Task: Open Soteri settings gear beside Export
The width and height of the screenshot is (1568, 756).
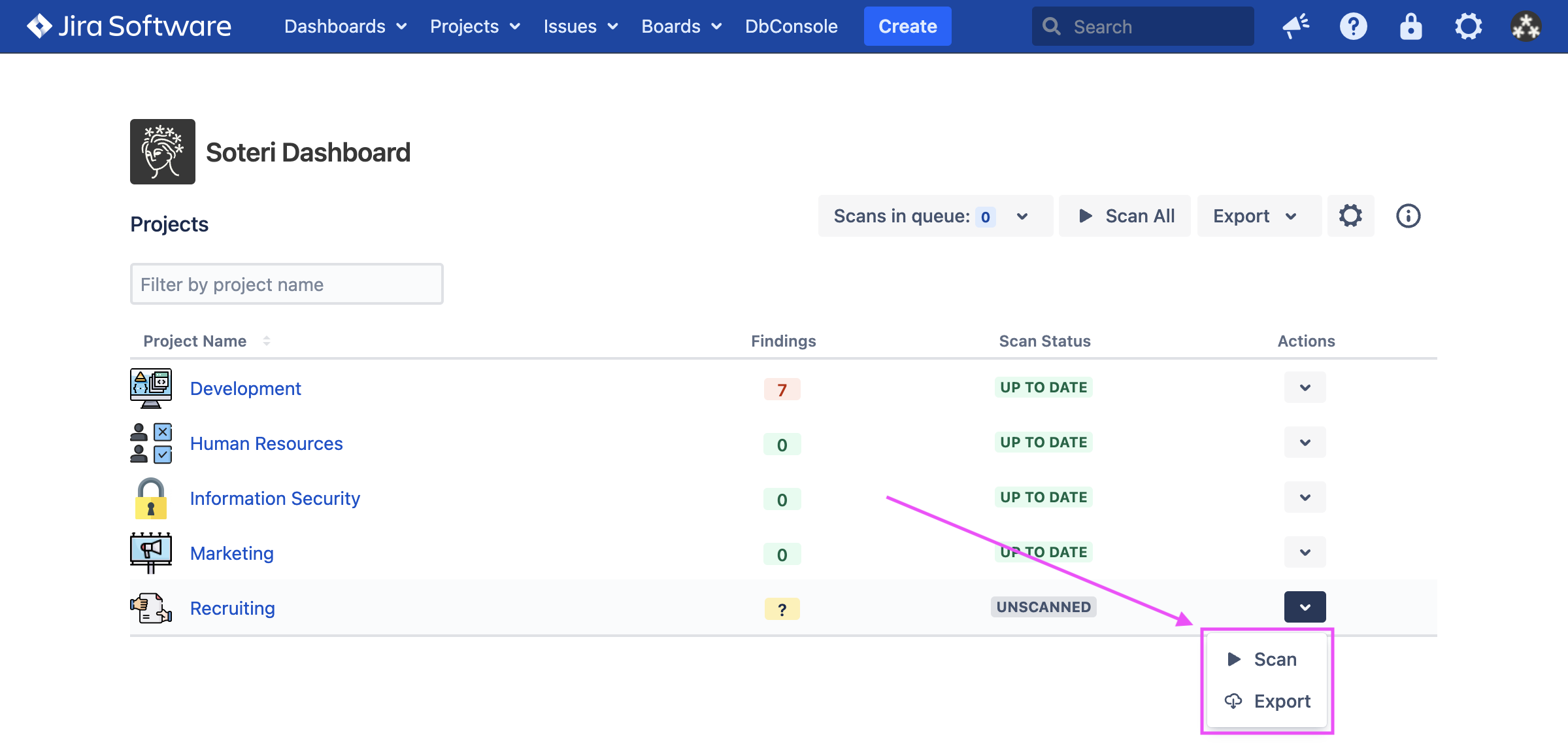Action: [1350, 216]
